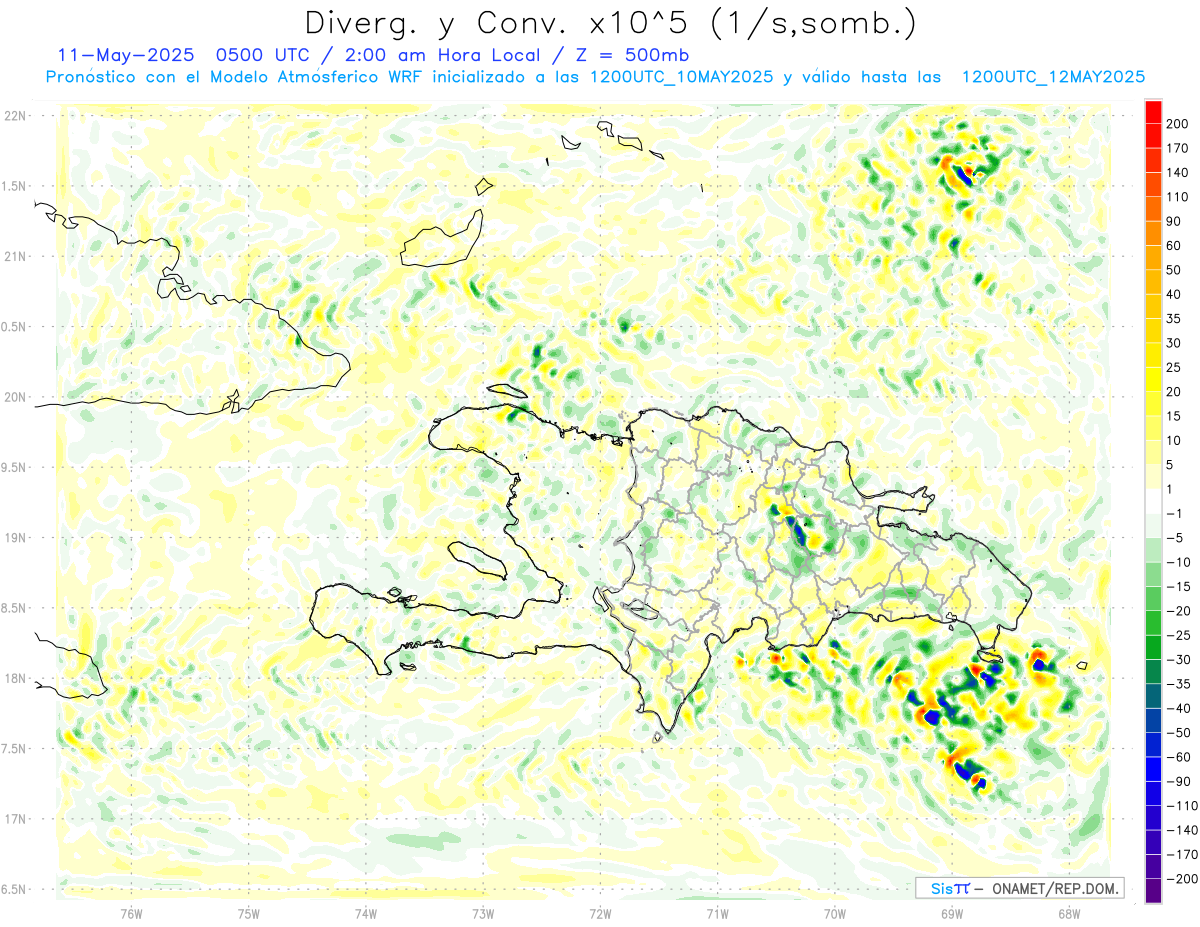This screenshot has height=927, width=1200.
Task: Click the positive '170' color bar value
Action: click(1177, 148)
